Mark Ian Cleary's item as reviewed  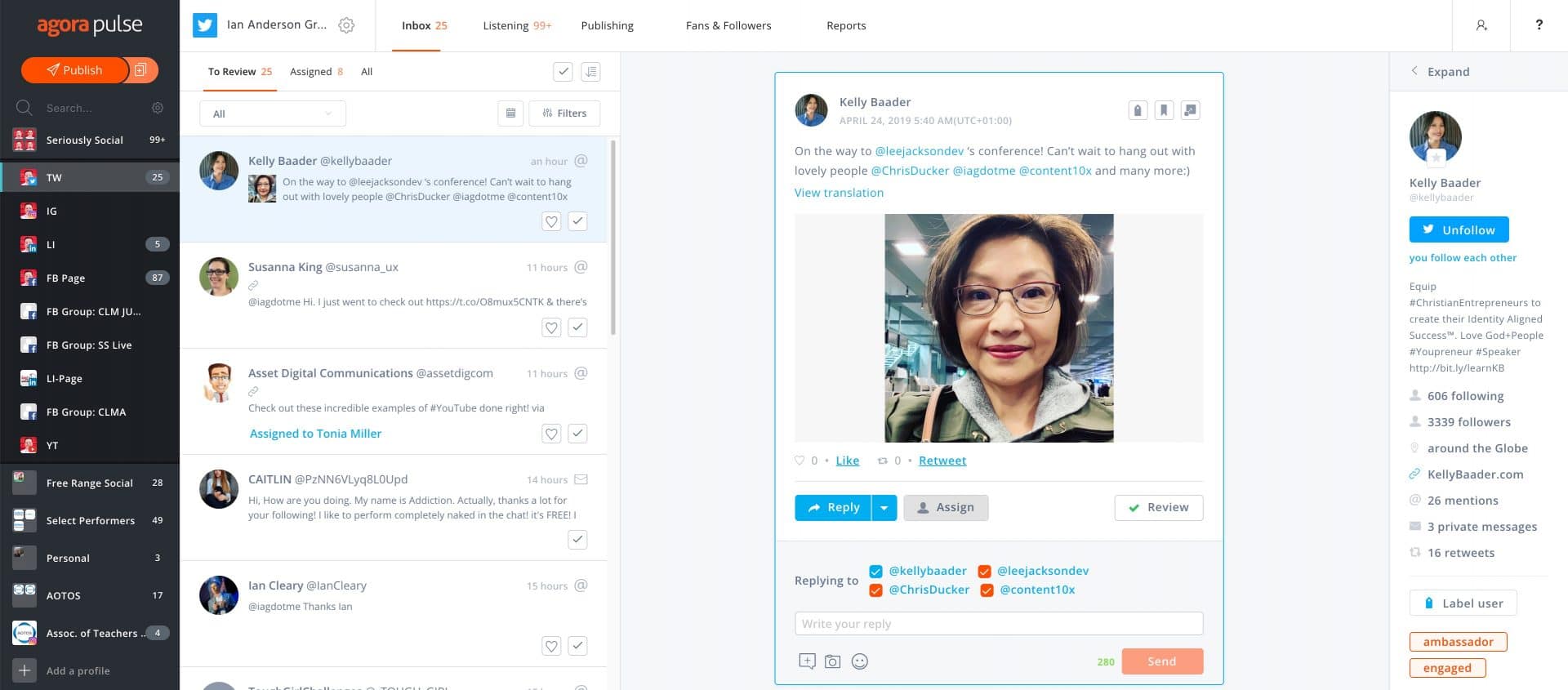(x=577, y=646)
